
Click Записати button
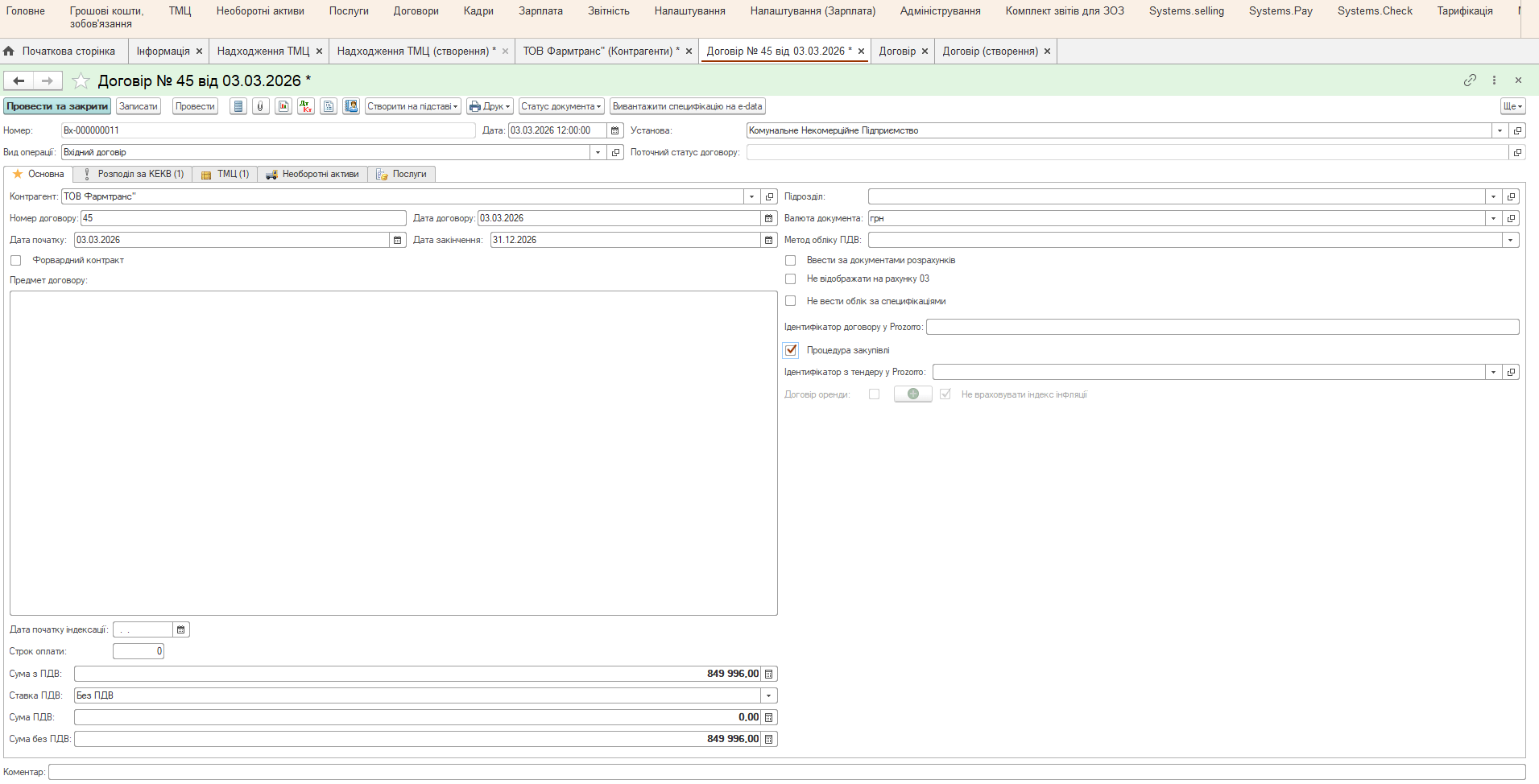tap(139, 106)
